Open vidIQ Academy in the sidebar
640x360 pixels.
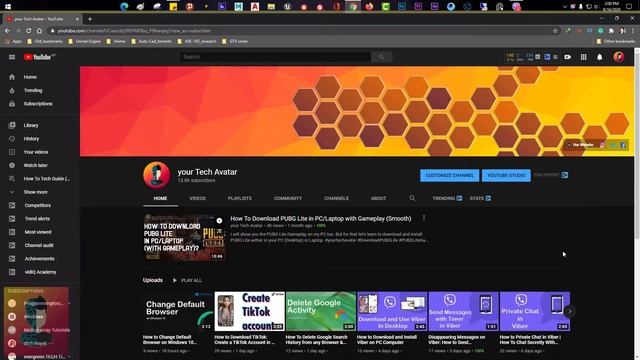tap(40, 272)
